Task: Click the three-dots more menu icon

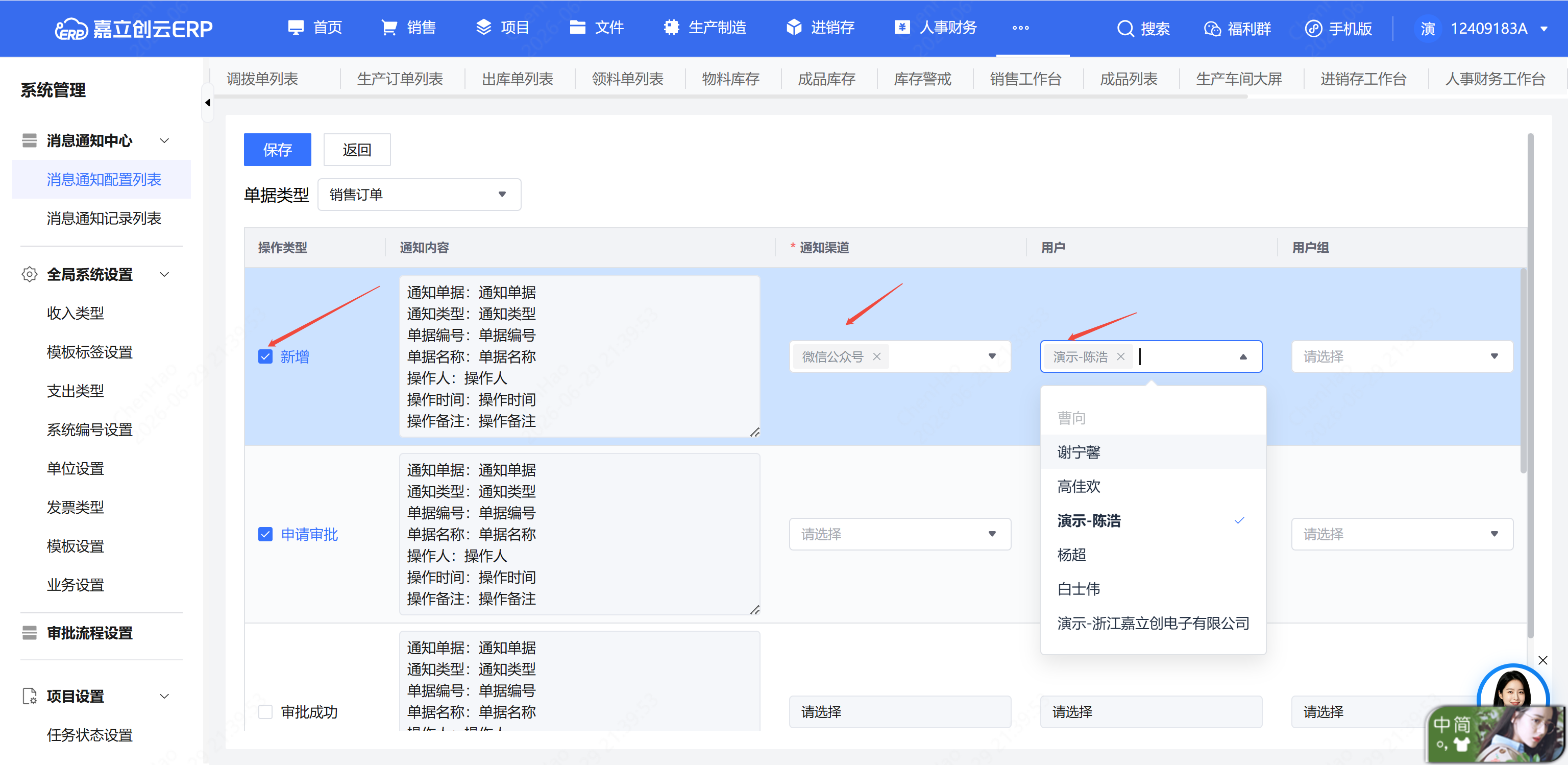Action: pos(1021,28)
